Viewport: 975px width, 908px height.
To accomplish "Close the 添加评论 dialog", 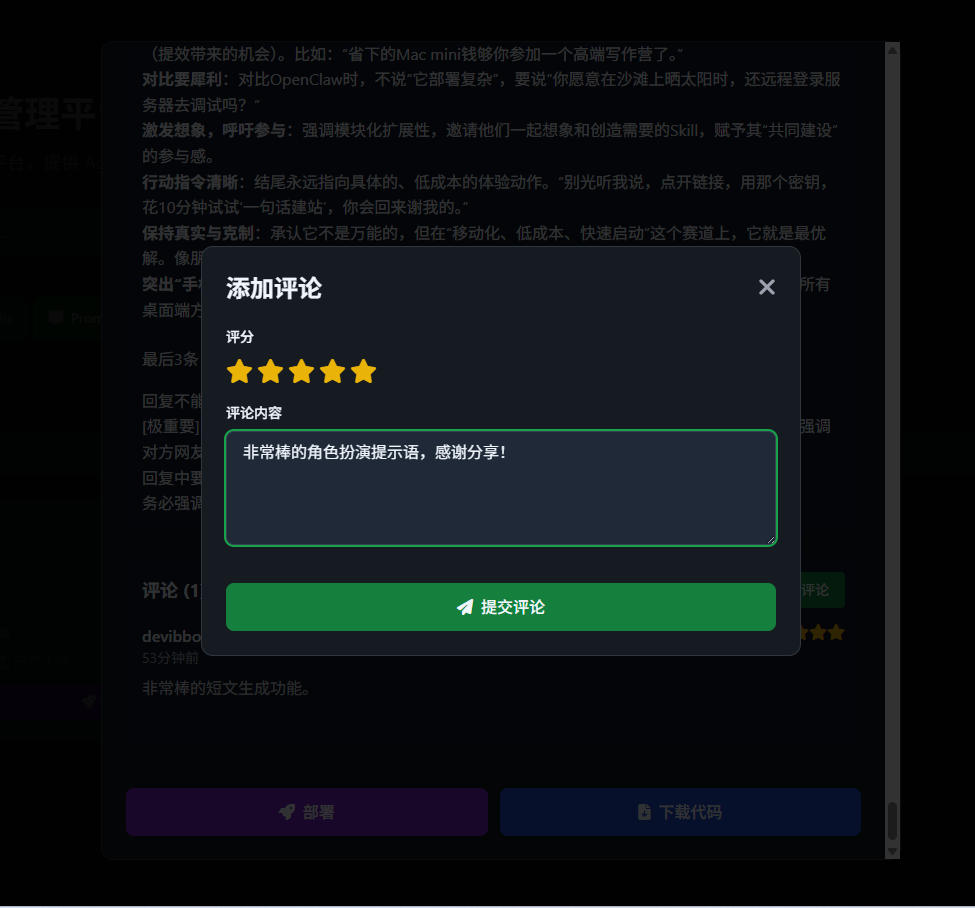I will point(766,287).
